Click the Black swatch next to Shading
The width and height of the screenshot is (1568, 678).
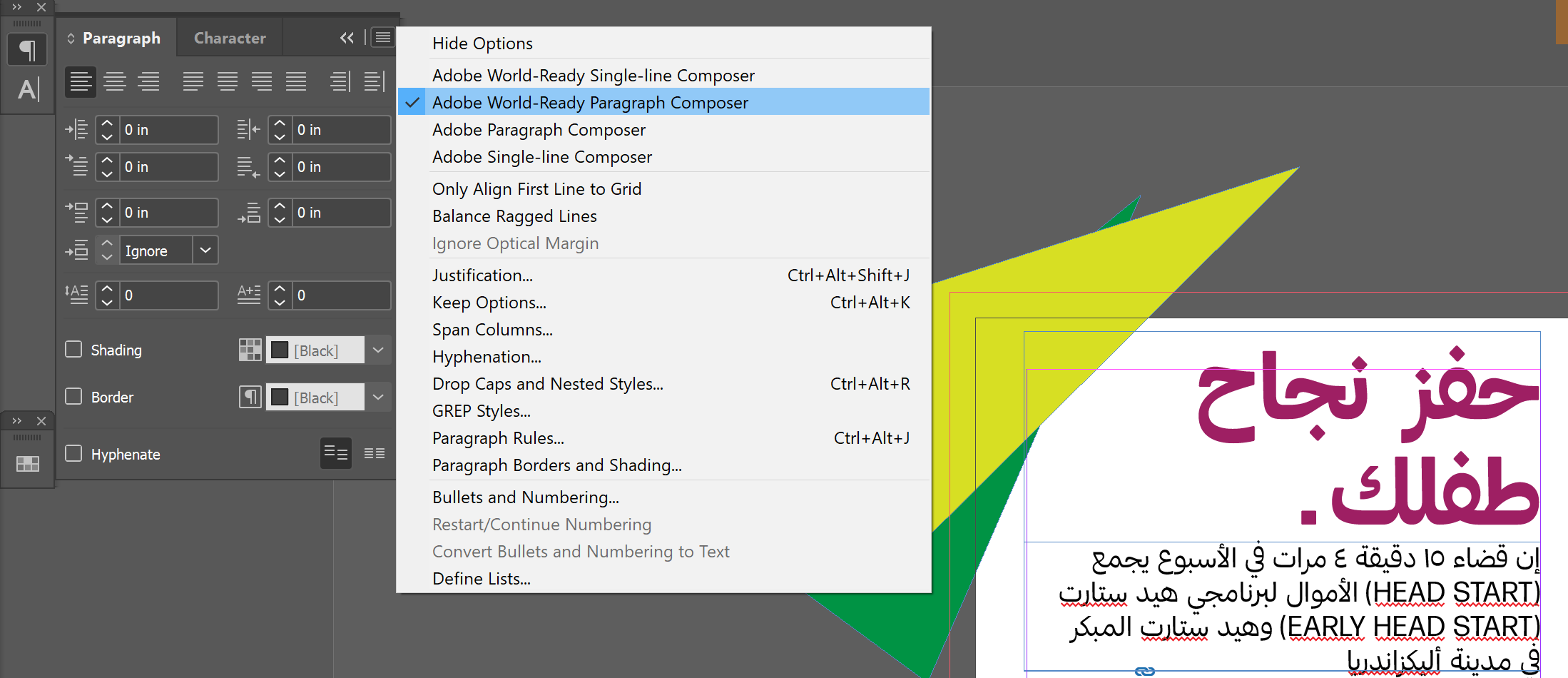pos(280,350)
